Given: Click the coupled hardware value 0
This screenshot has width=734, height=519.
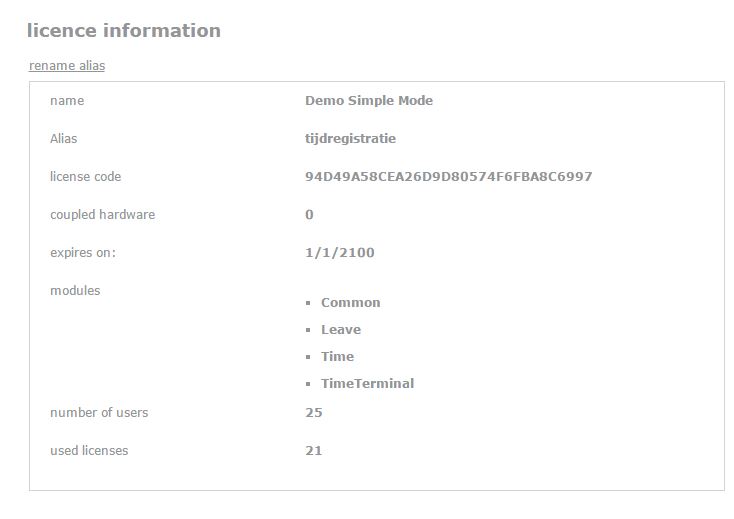Looking at the screenshot, I should pos(309,214).
